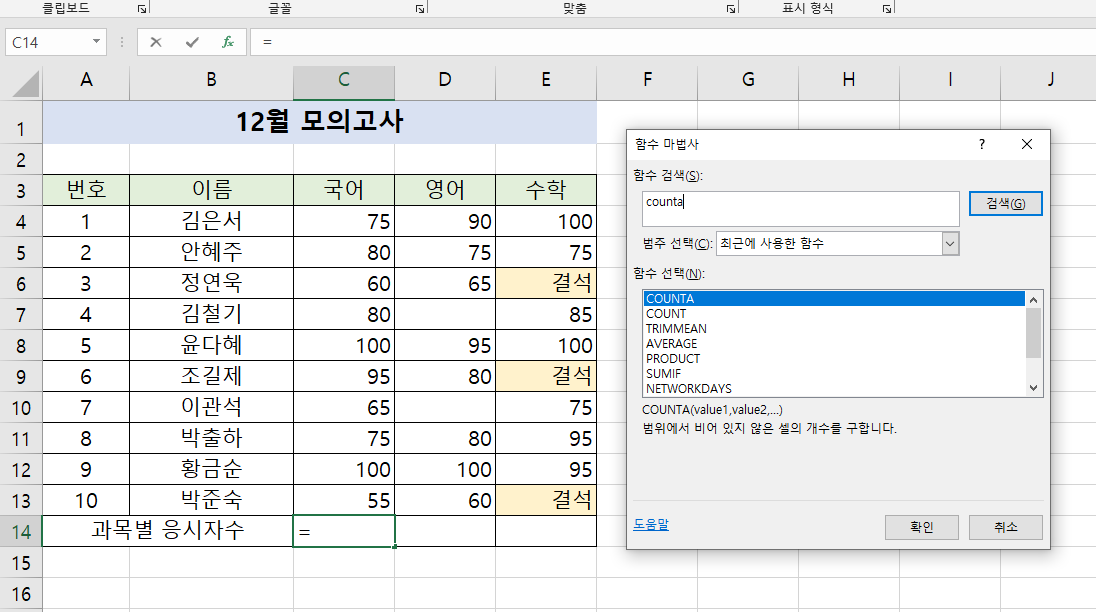Click header cell 영어
This screenshot has height=612, width=1096.
pos(445,190)
